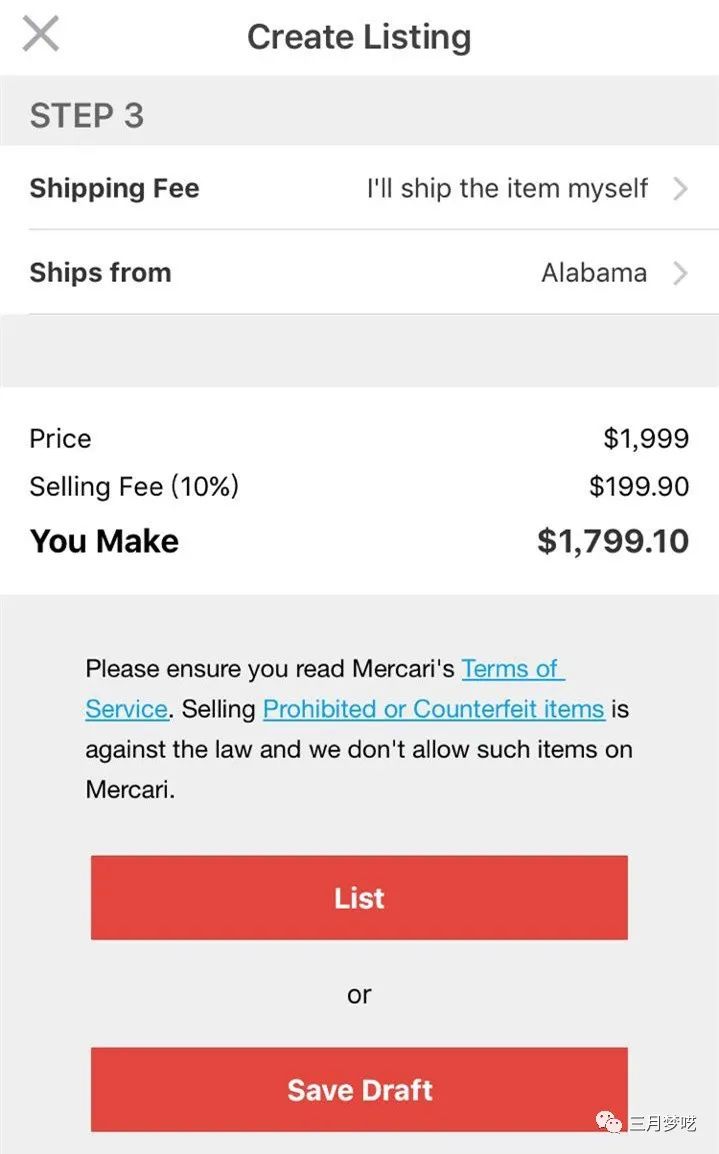
Task: Tap the 'or' text between buttons
Action: 359,994
